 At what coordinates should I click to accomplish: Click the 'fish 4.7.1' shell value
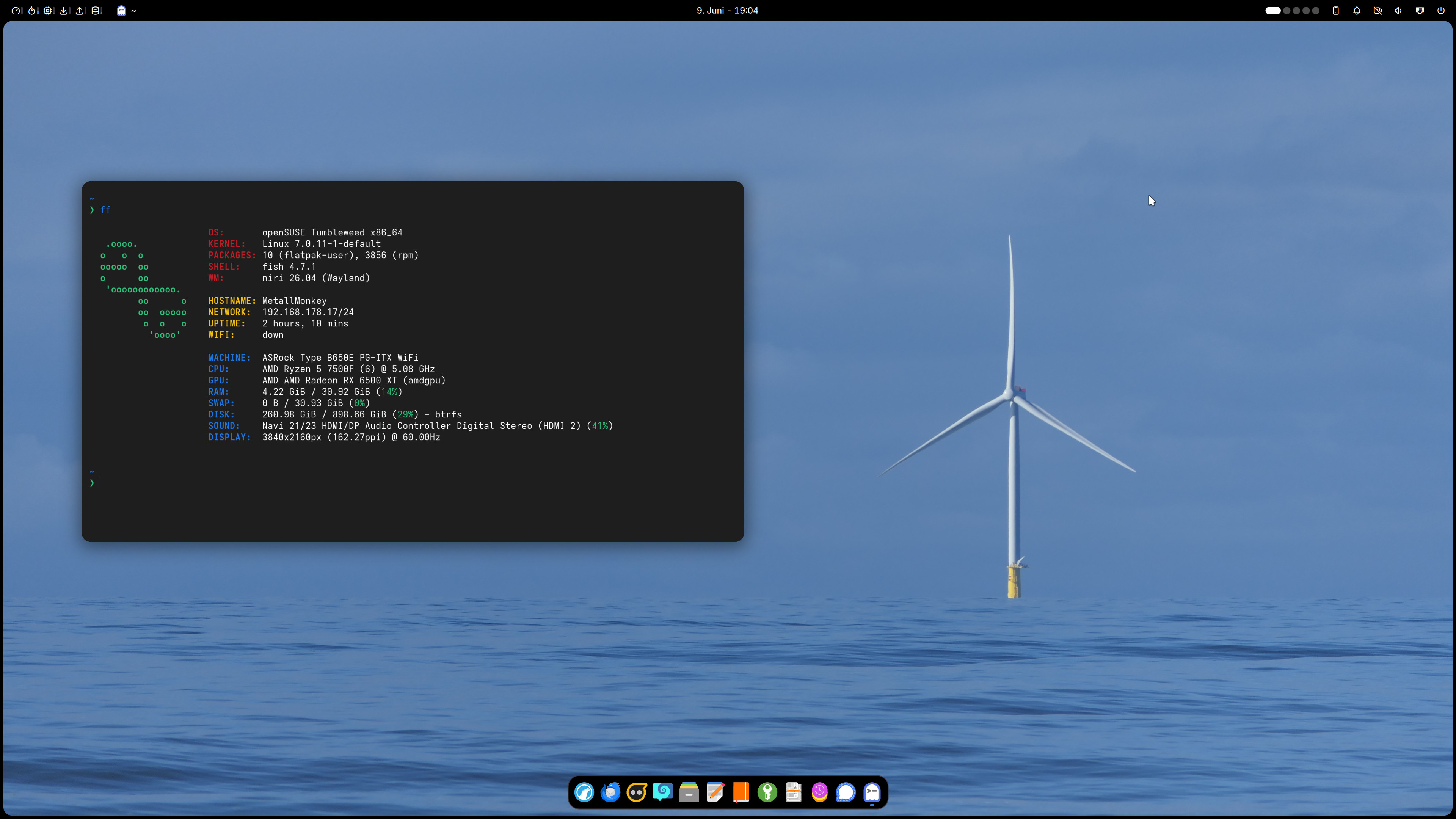(x=289, y=266)
